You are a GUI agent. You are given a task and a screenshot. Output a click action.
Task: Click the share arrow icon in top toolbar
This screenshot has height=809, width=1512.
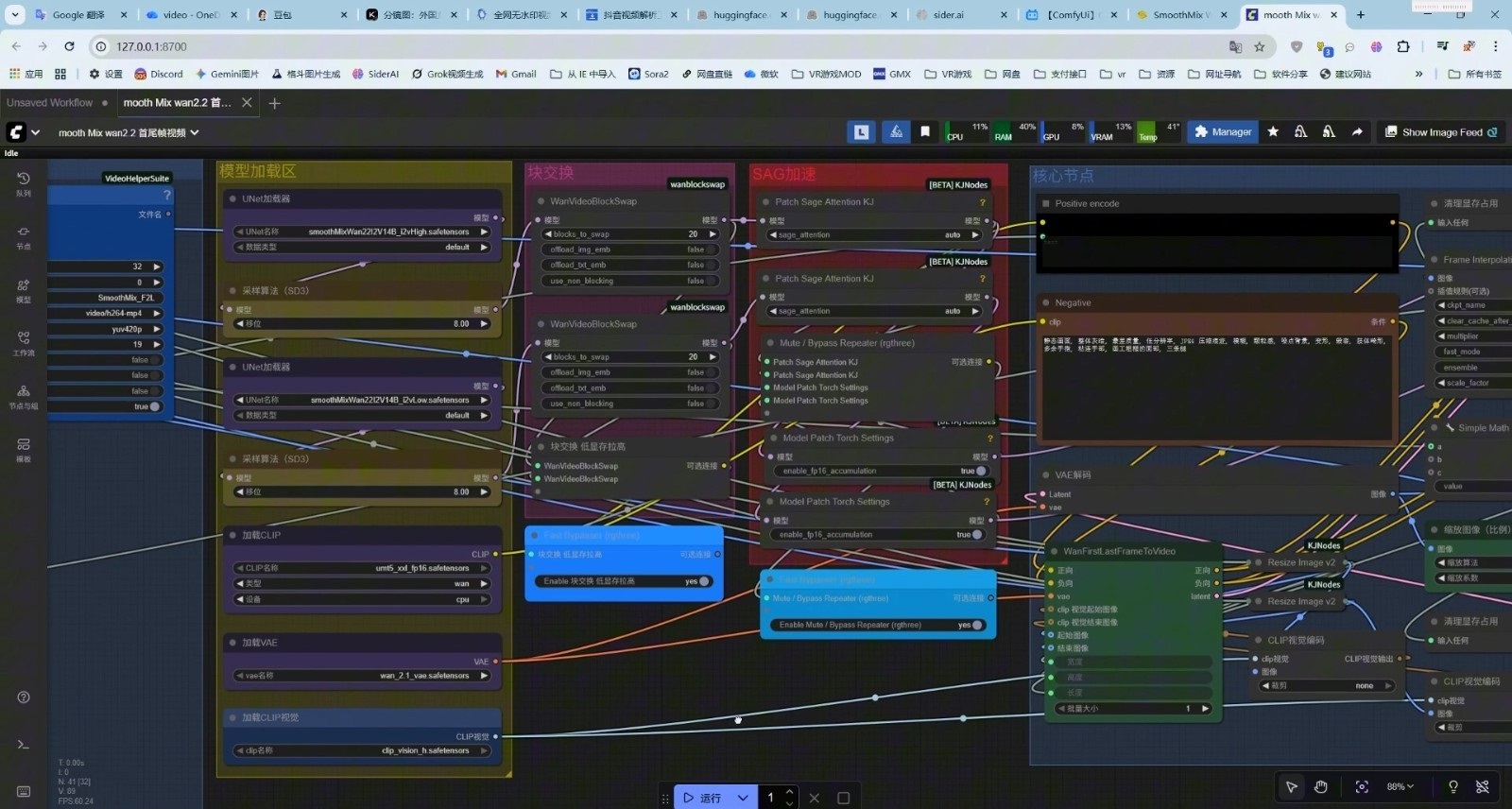(x=1357, y=132)
